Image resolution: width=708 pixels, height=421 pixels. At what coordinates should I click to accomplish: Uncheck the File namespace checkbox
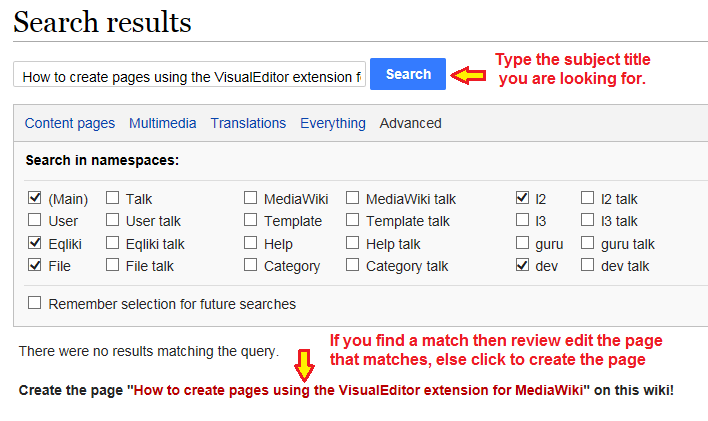(x=35, y=265)
